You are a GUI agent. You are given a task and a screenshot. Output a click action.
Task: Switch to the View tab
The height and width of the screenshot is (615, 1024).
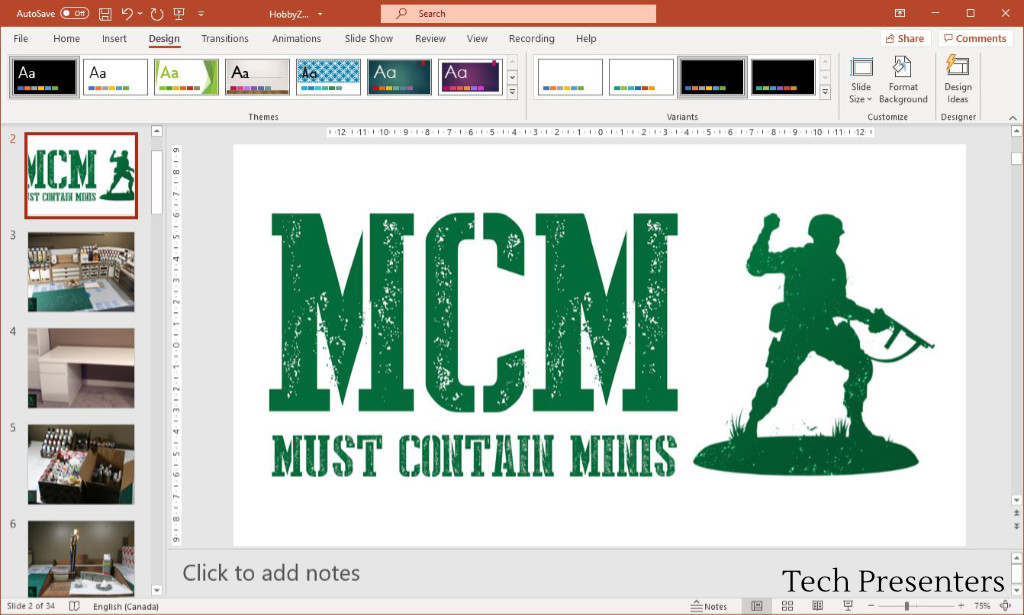(x=477, y=39)
